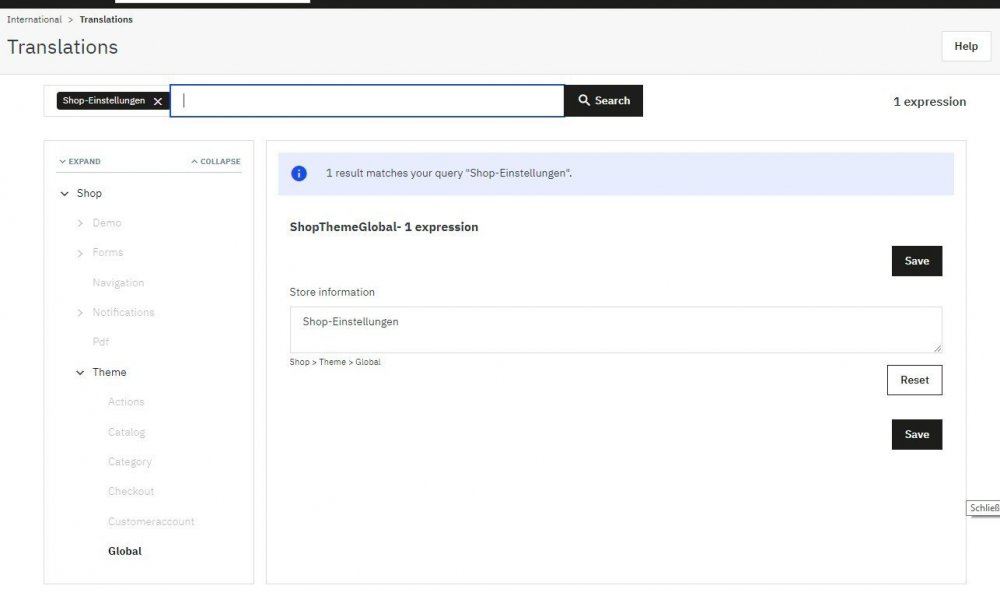The height and width of the screenshot is (596, 1000).
Task: Open the Help page
Action: point(966,46)
